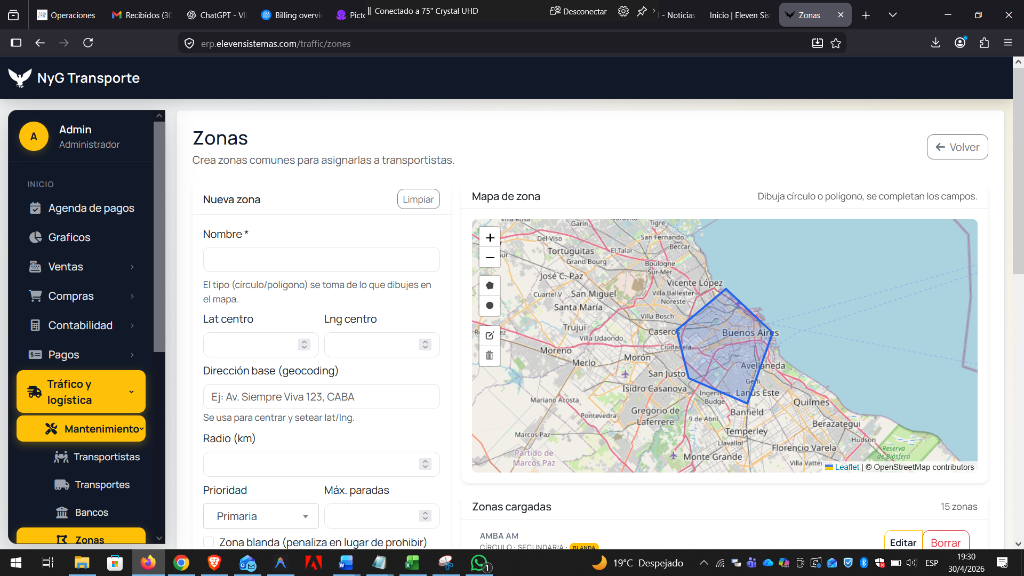Edit the AMBA AM zone
The width and height of the screenshot is (1024, 576).
(x=903, y=541)
